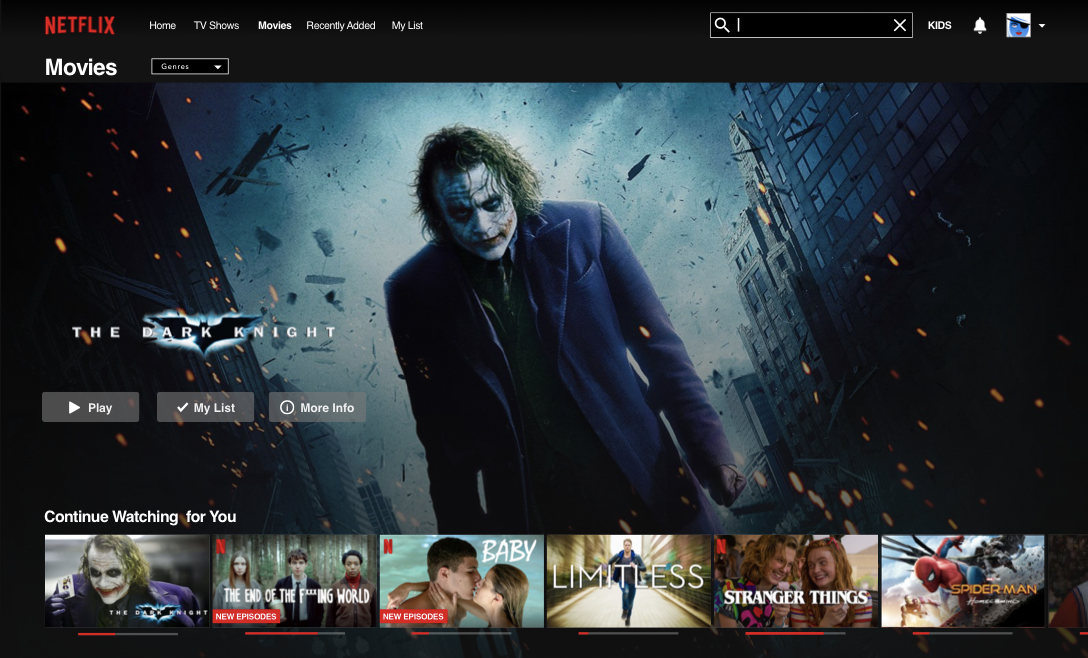Screen dimensions: 1088x658
Task: Open My List in the navigation bar
Action: [407, 26]
